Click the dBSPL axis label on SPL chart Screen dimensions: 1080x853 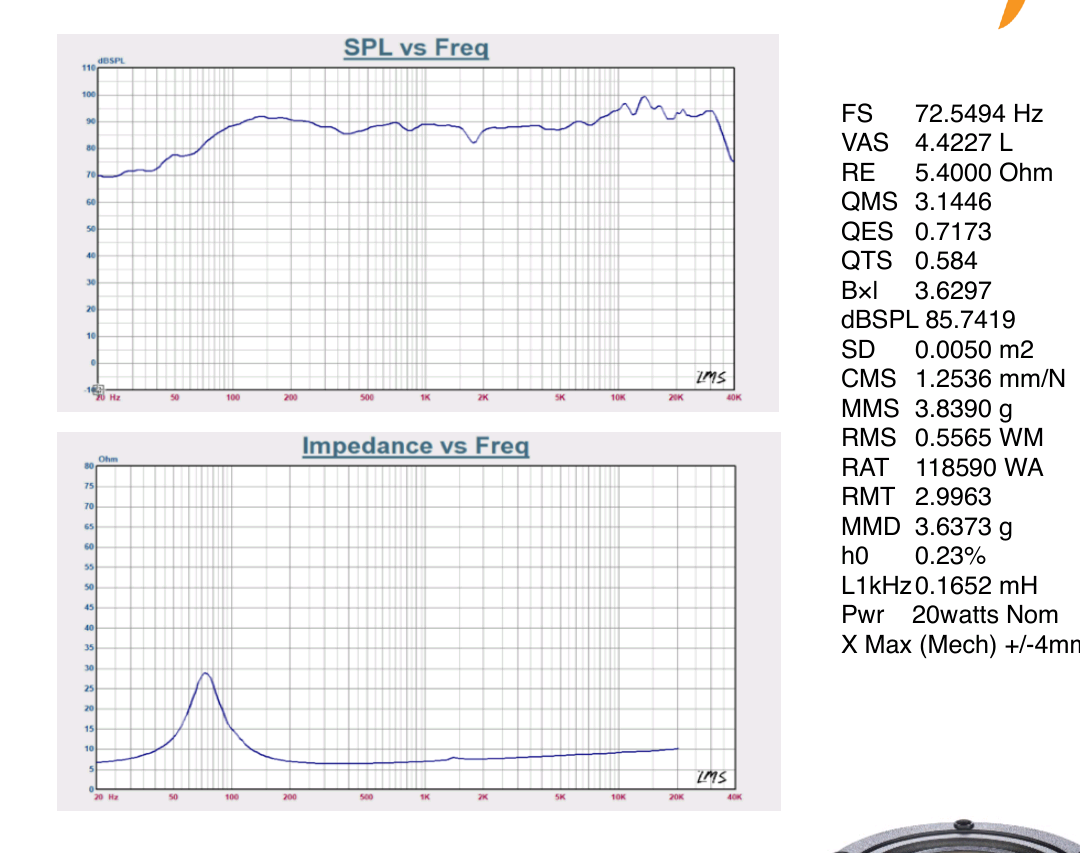(112, 61)
